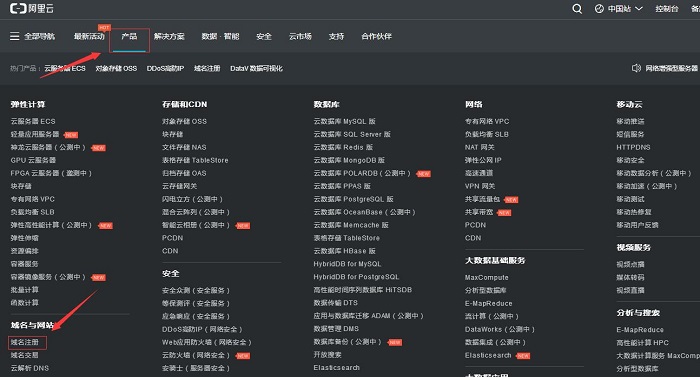Open 神龙云服务器（公测中） link
Image resolution: width=700 pixels, height=377 pixels.
tap(48, 147)
